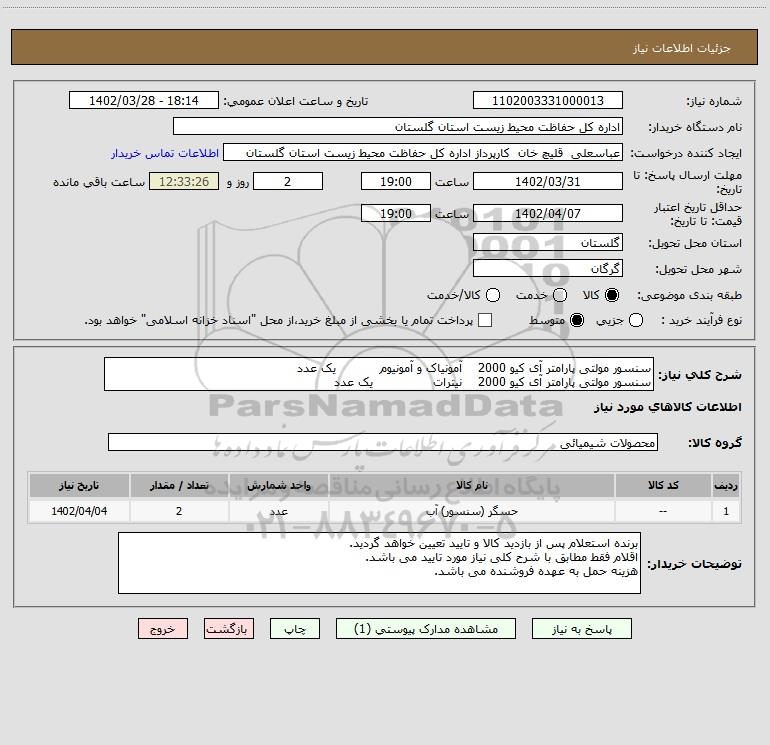Select the متوسط purchase type radio
The height and width of the screenshot is (745, 770).
click(x=577, y=320)
